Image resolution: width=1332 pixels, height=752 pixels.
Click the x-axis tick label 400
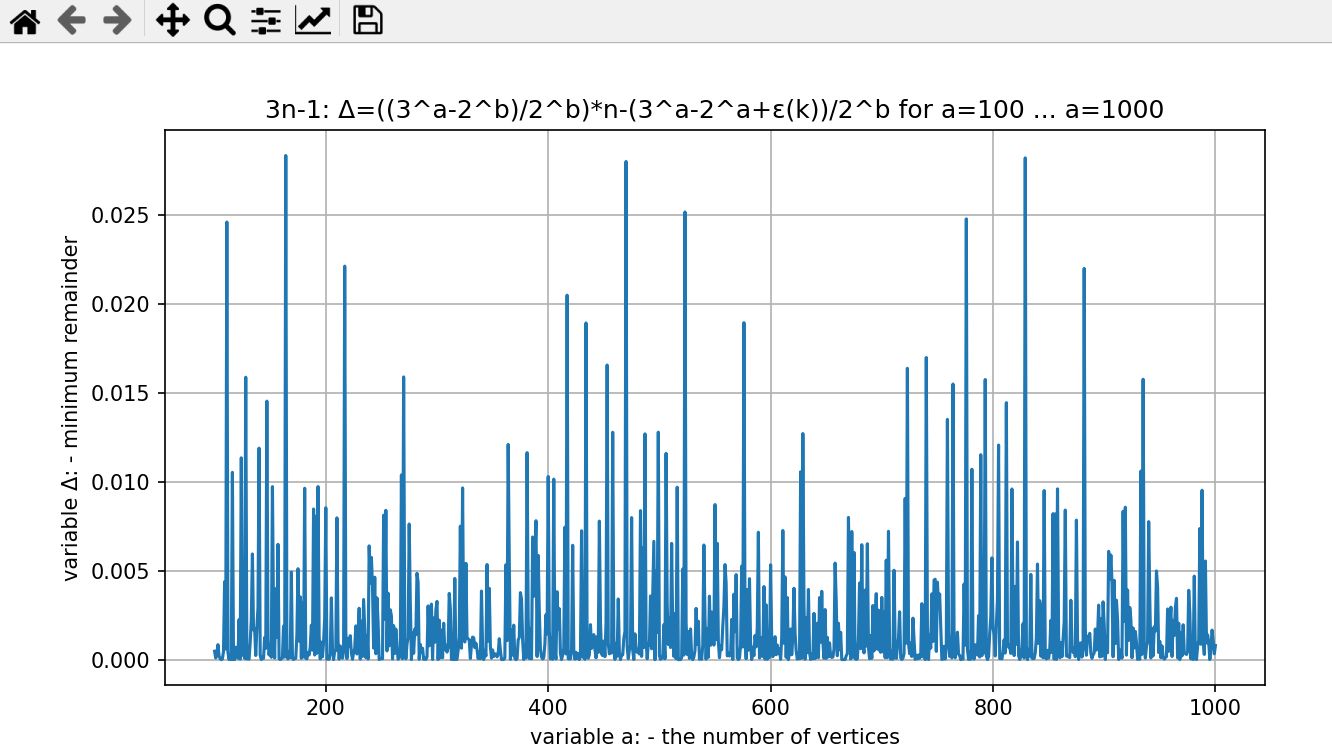[x=548, y=705]
